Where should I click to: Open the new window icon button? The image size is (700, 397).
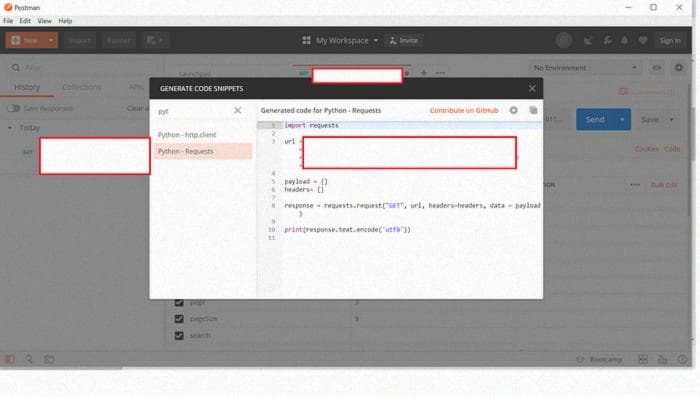tap(155, 40)
